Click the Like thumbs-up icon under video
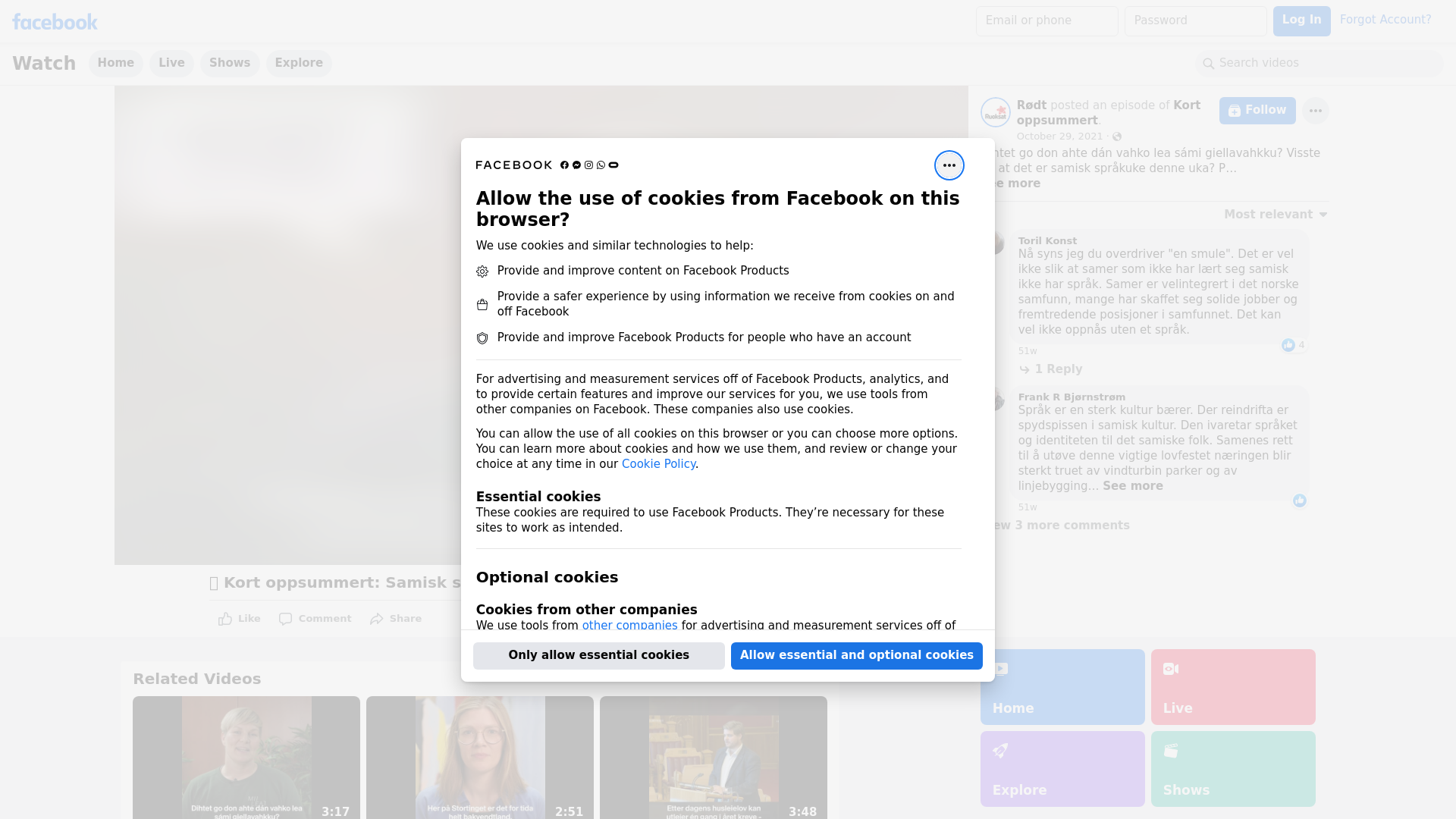 pyautogui.click(x=225, y=619)
